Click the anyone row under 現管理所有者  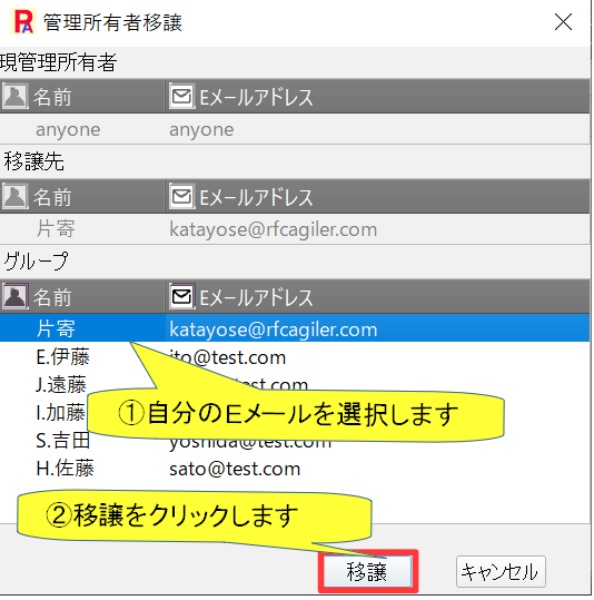click(x=295, y=129)
